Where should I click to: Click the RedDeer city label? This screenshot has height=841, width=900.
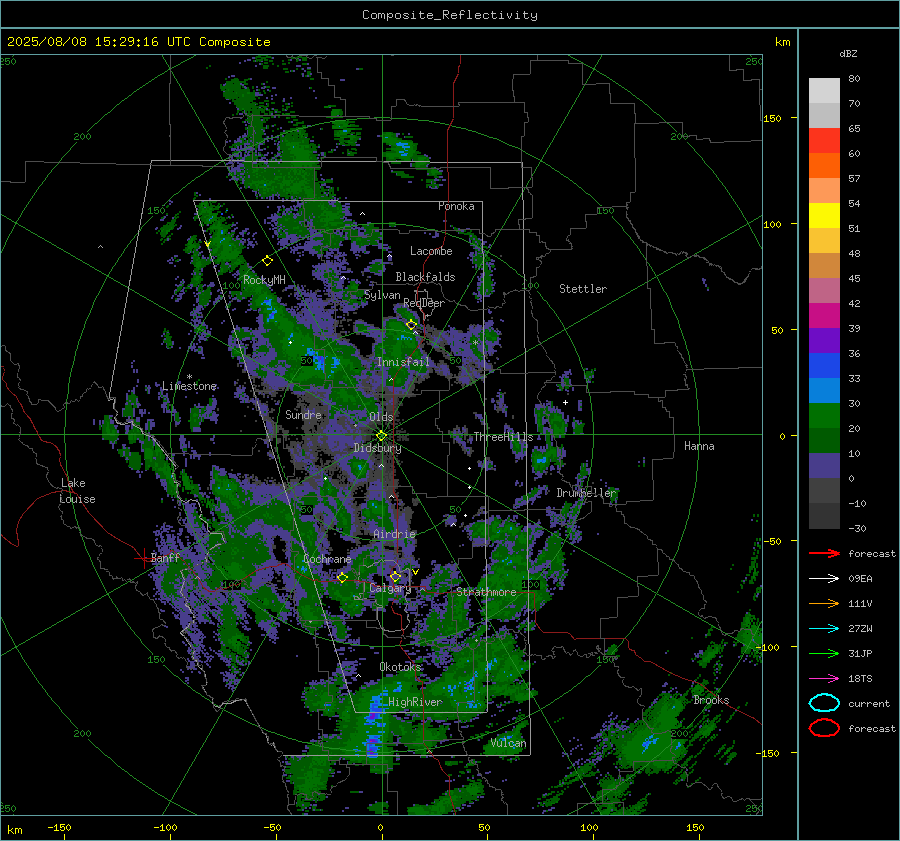click(424, 303)
